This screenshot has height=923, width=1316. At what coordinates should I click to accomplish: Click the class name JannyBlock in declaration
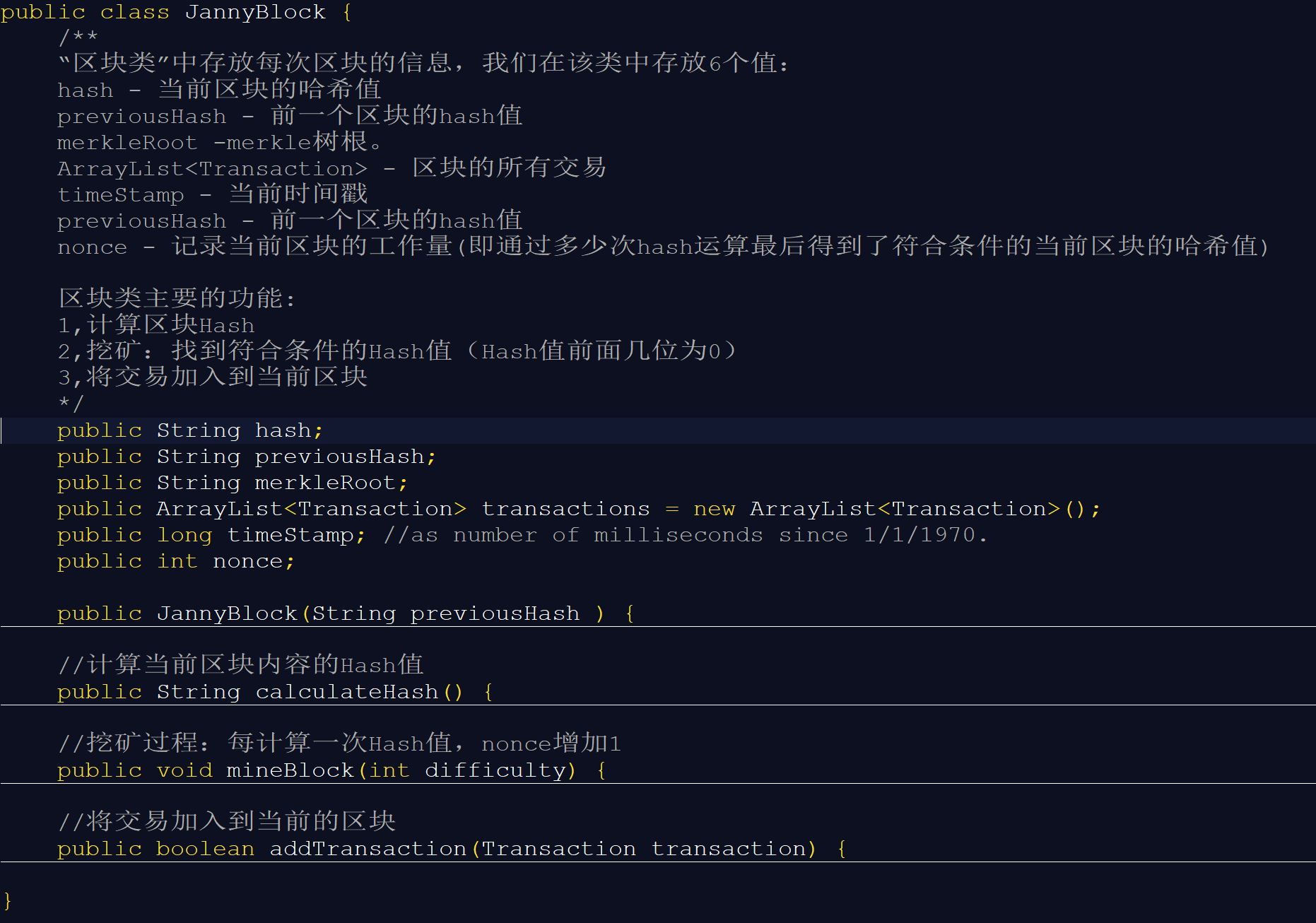(255, 12)
